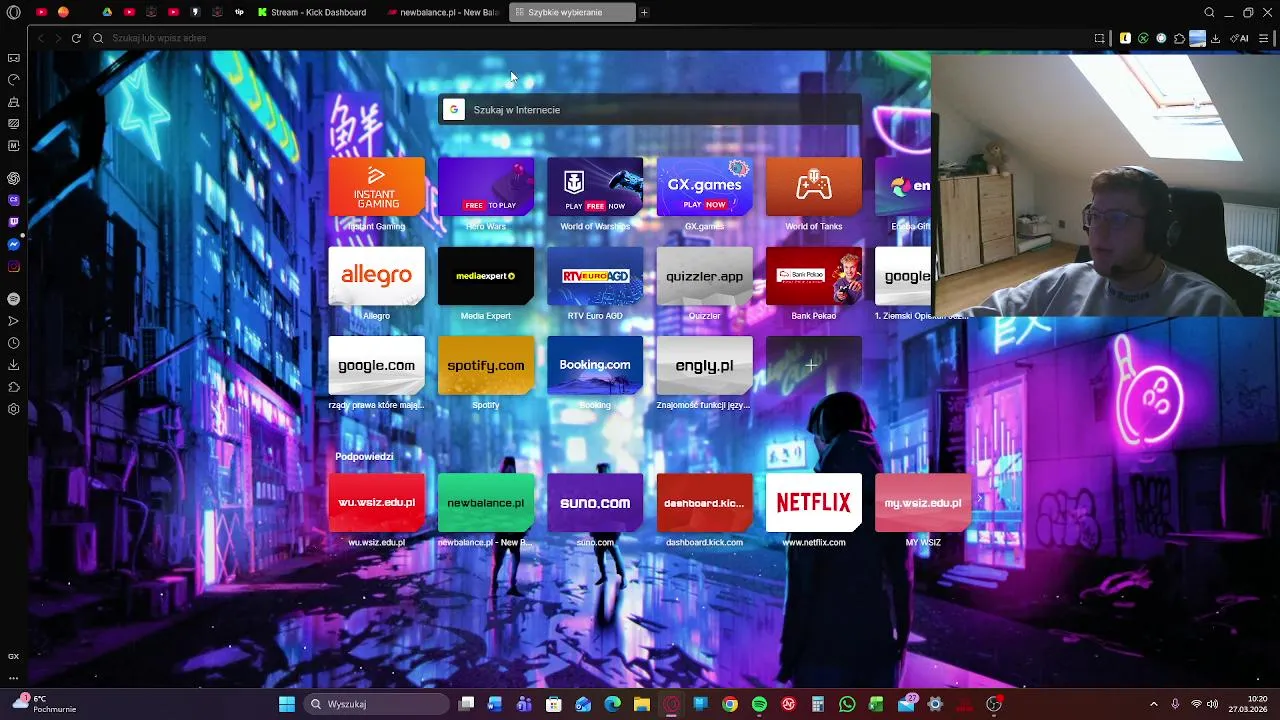Screen dimensions: 1280x720
Task: Open my.wsiz.edu.pl suggestion tile
Action: [x=923, y=503]
